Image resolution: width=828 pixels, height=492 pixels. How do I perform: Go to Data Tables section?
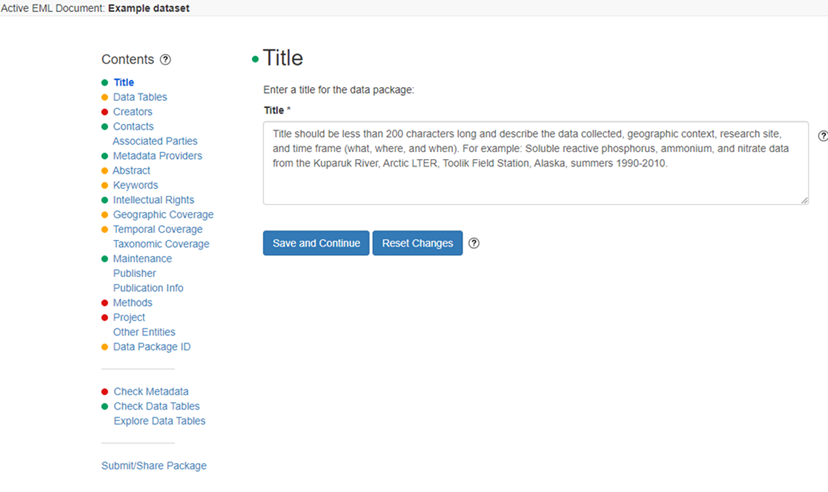[x=140, y=97]
